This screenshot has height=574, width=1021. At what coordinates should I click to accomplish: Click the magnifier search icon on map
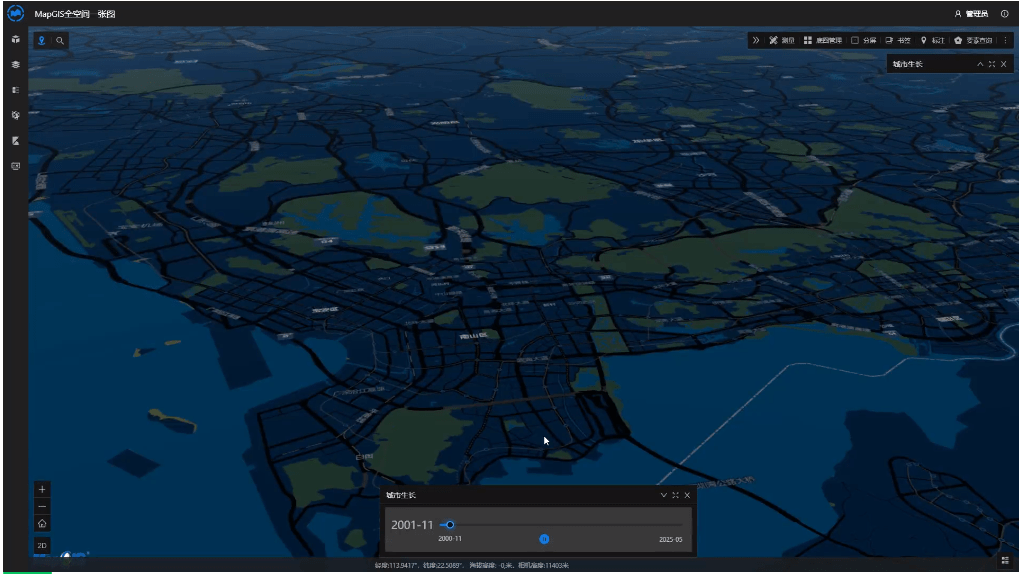[x=60, y=41]
